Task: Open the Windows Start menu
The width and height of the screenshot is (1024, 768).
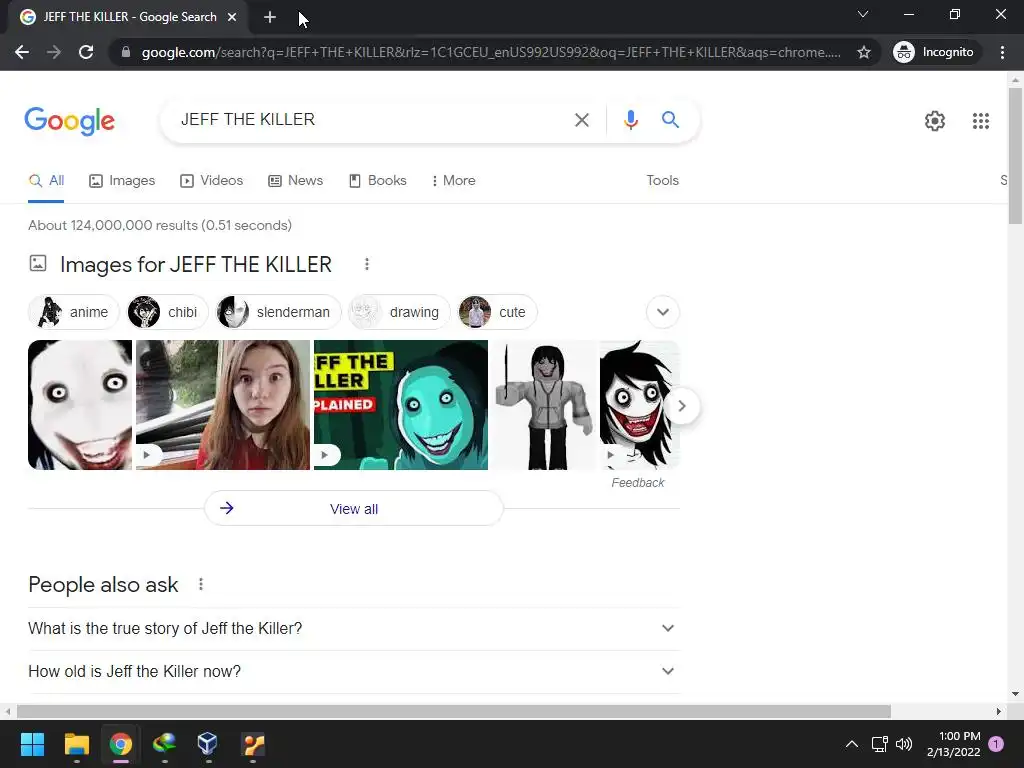Action: click(x=32, y=744)
